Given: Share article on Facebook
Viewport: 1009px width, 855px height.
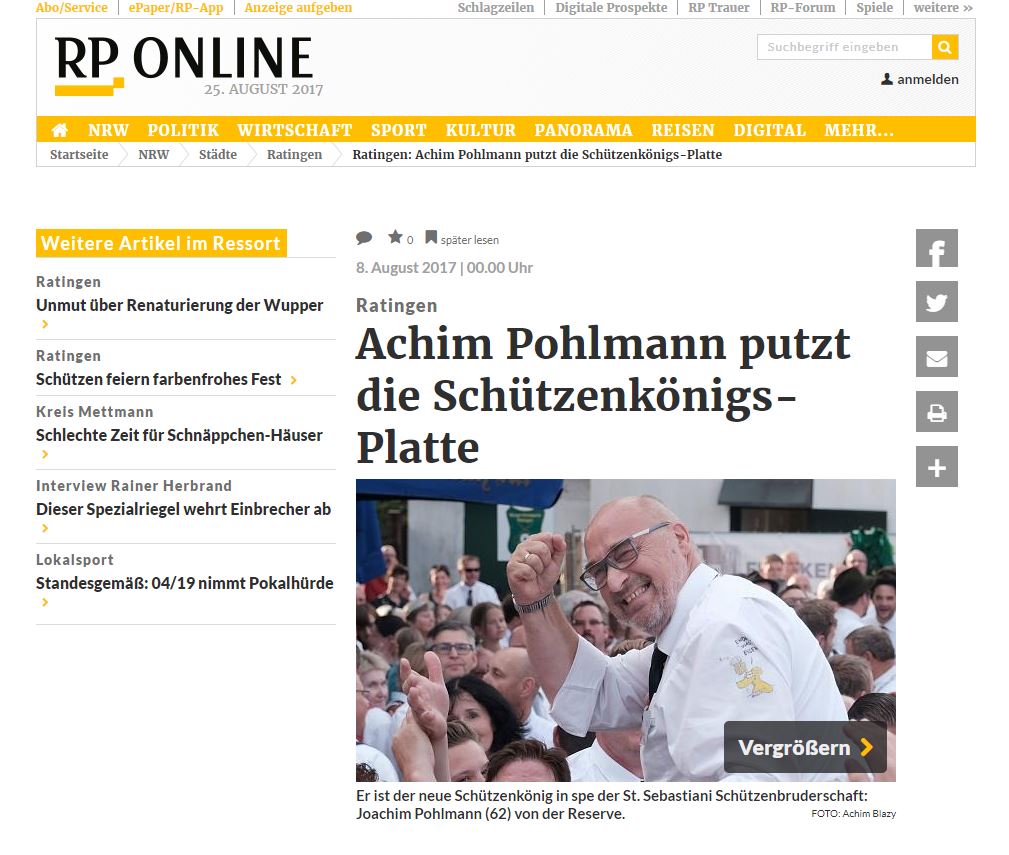Looking at the screenshot, I should 936,248.
